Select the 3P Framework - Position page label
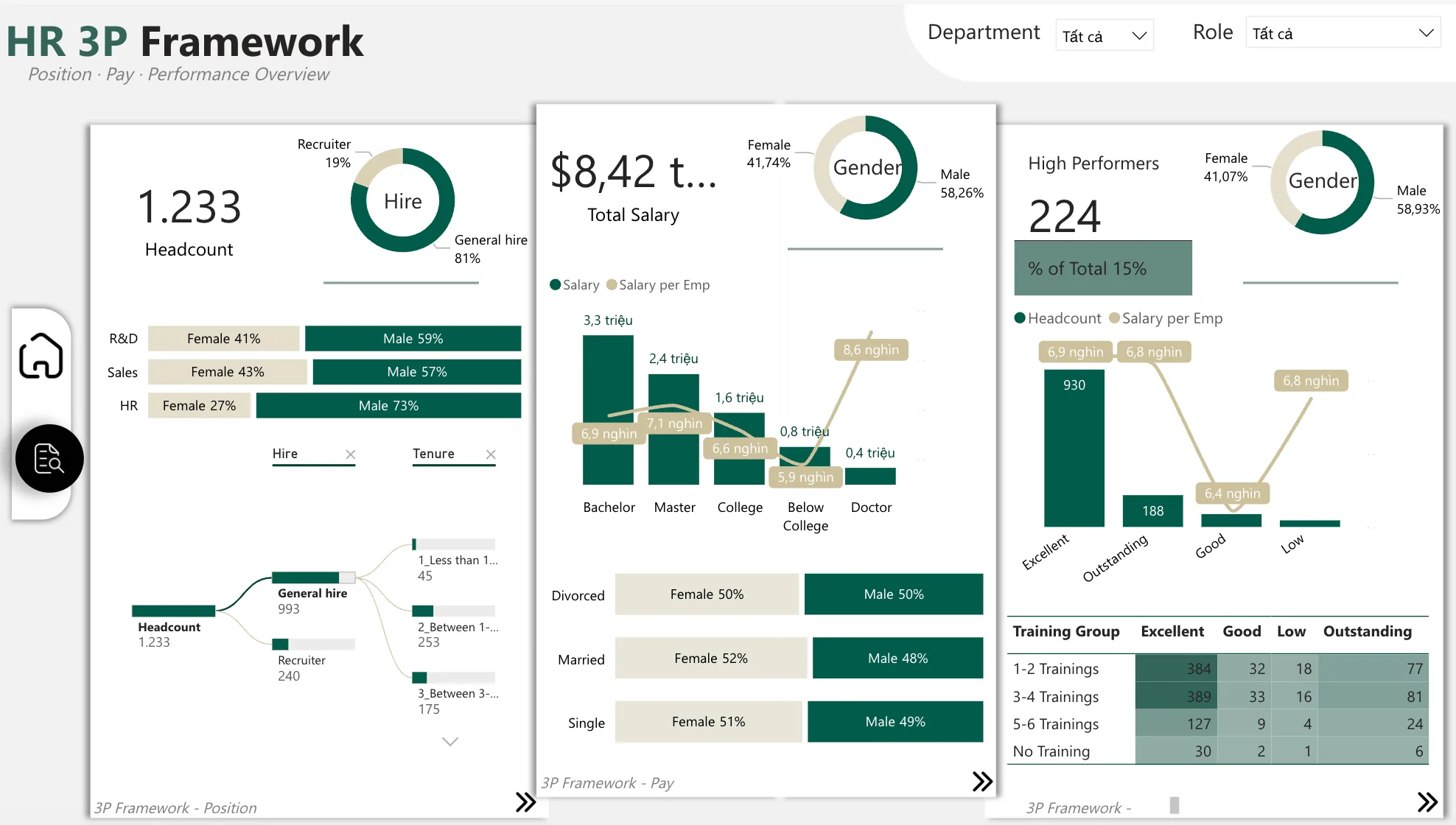Screen dimensions: 1456x825 (176, 807)
